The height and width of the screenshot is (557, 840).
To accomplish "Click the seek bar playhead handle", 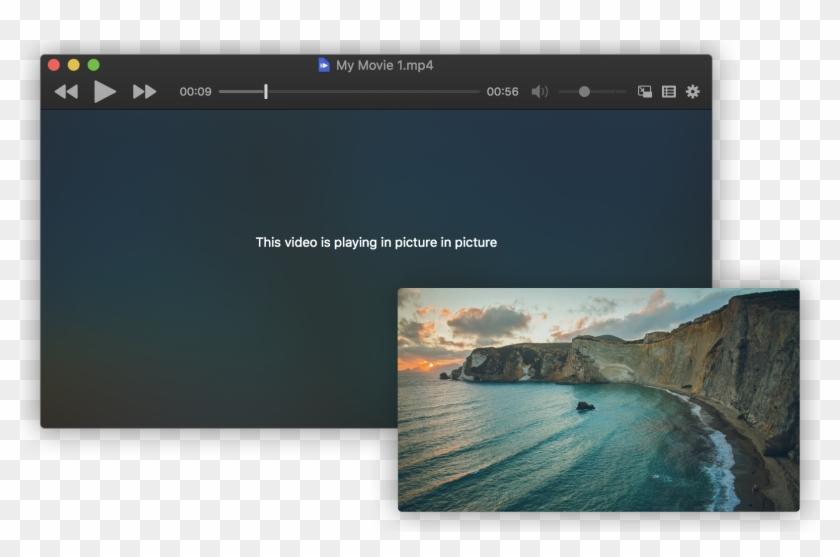I will click(265, 92).
